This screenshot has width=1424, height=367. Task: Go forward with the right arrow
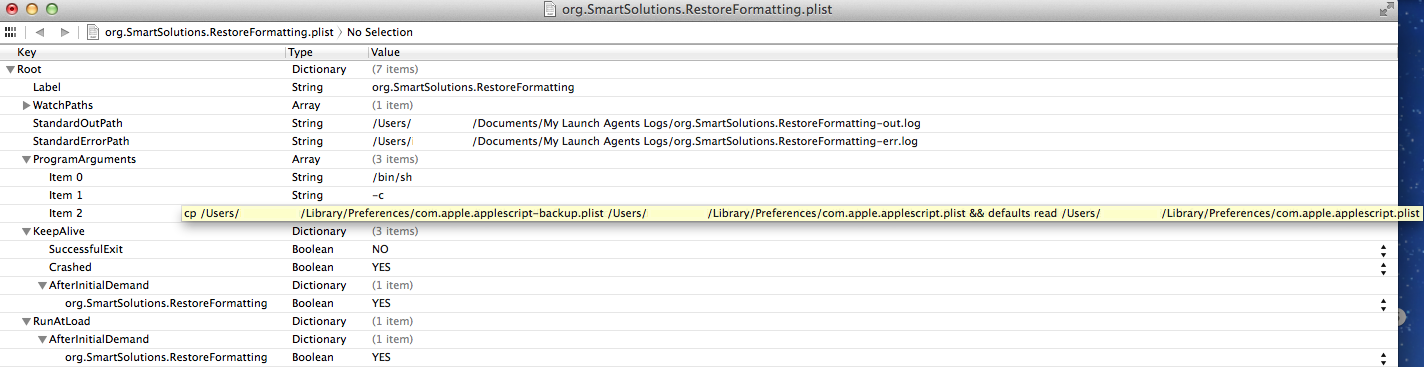65,32
